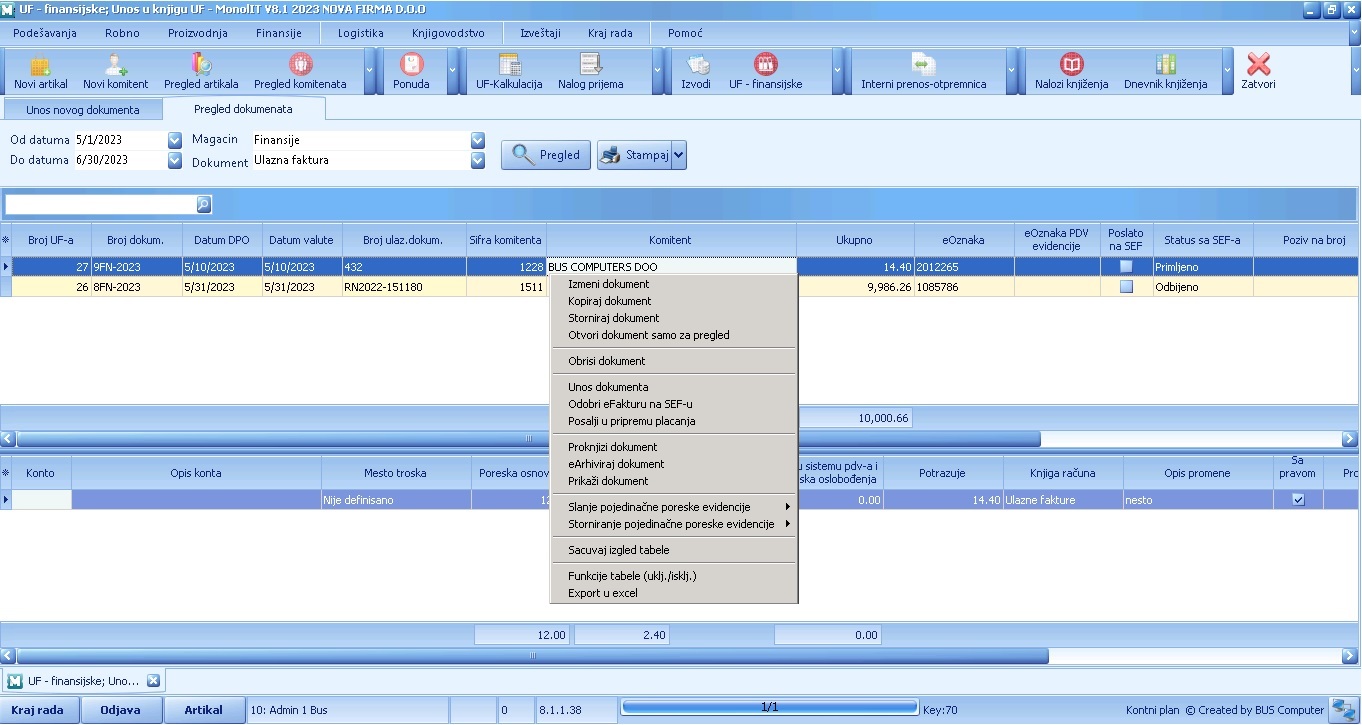Open UF - finansijske toolbar icon
The image size is (1362, 725).
point(766,72)
